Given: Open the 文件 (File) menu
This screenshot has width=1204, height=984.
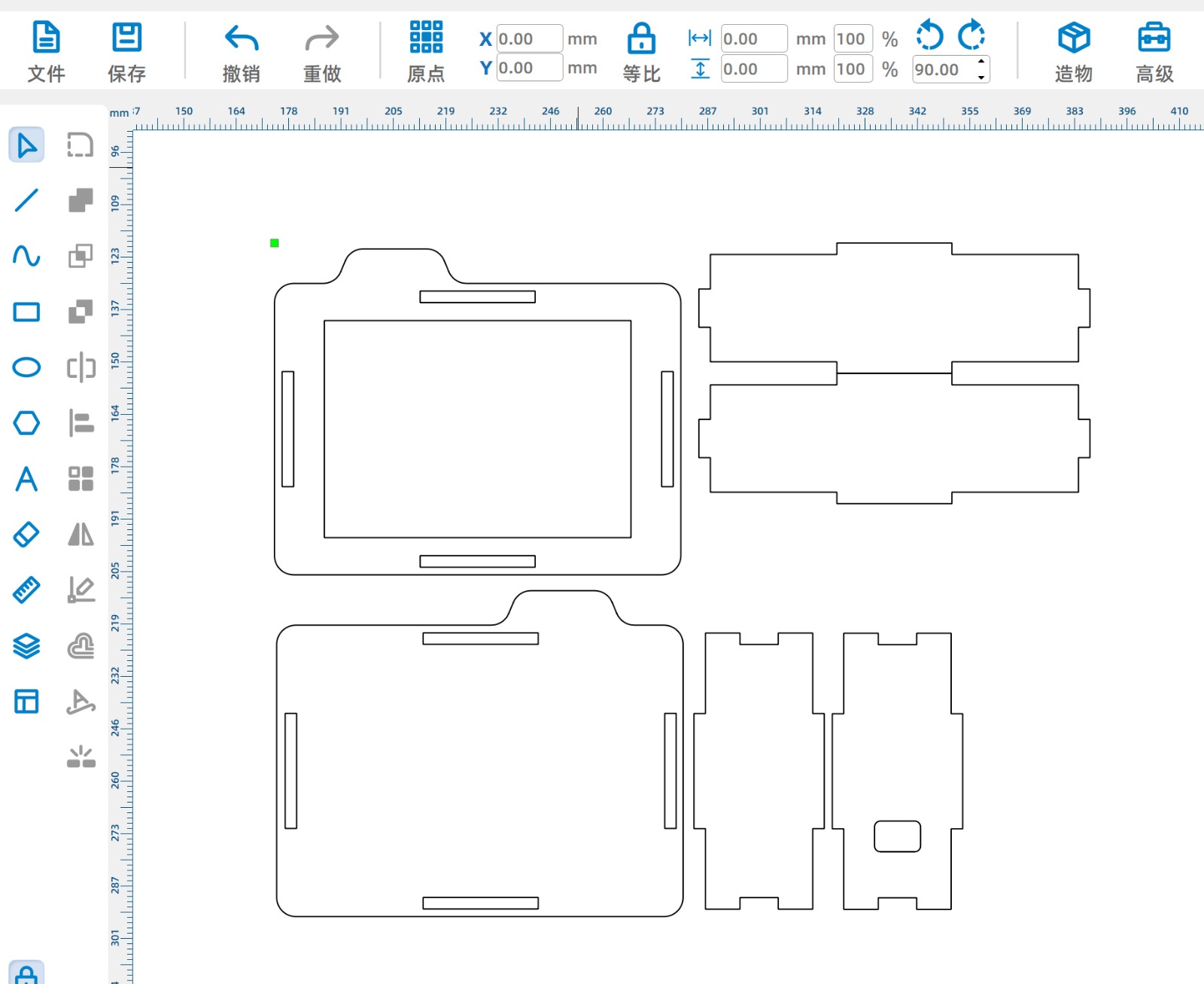Looking at the screenshot, I should pyautogui.click(x=46, y=52).
